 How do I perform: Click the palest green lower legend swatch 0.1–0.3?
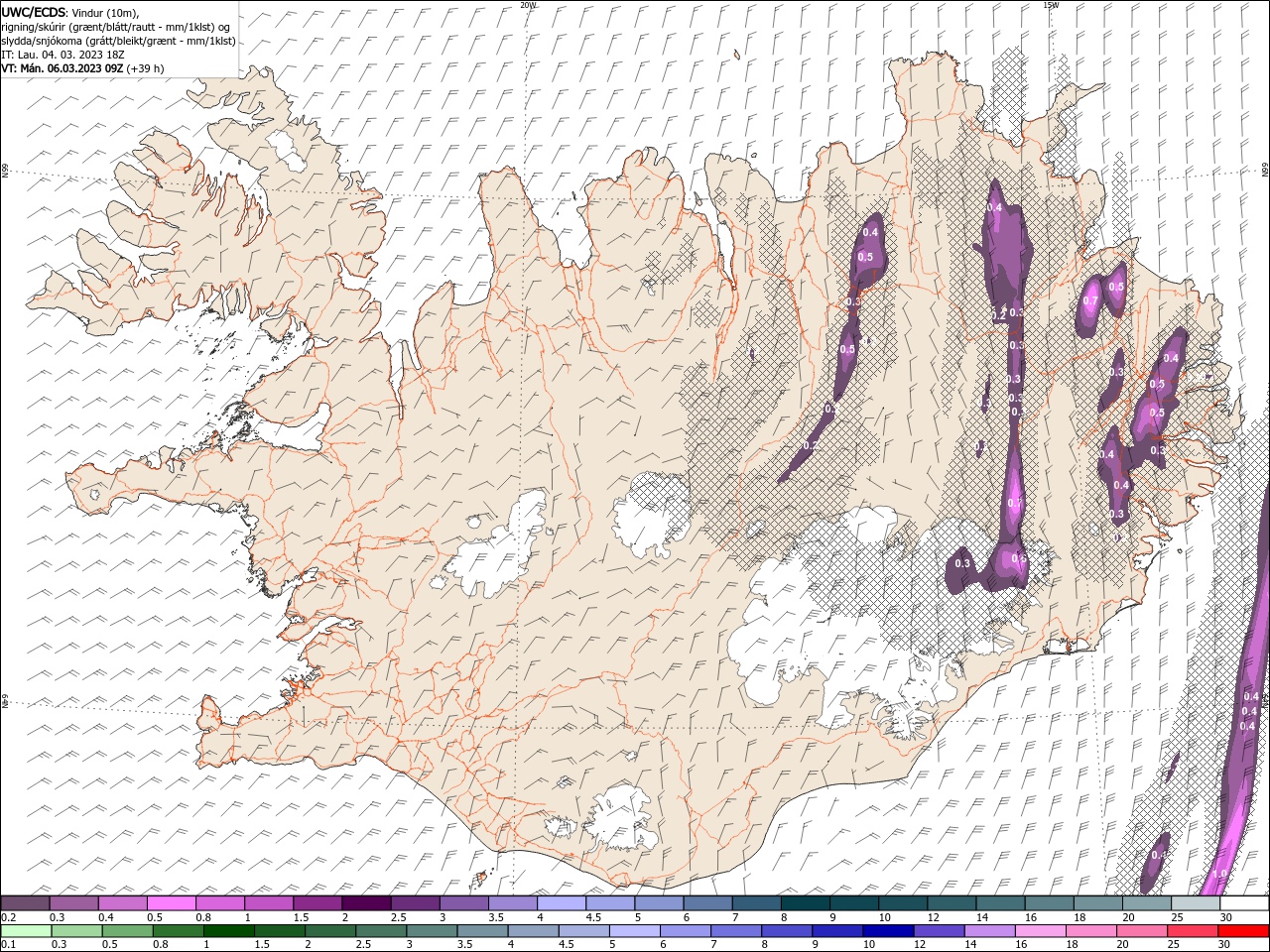[26, 931]
